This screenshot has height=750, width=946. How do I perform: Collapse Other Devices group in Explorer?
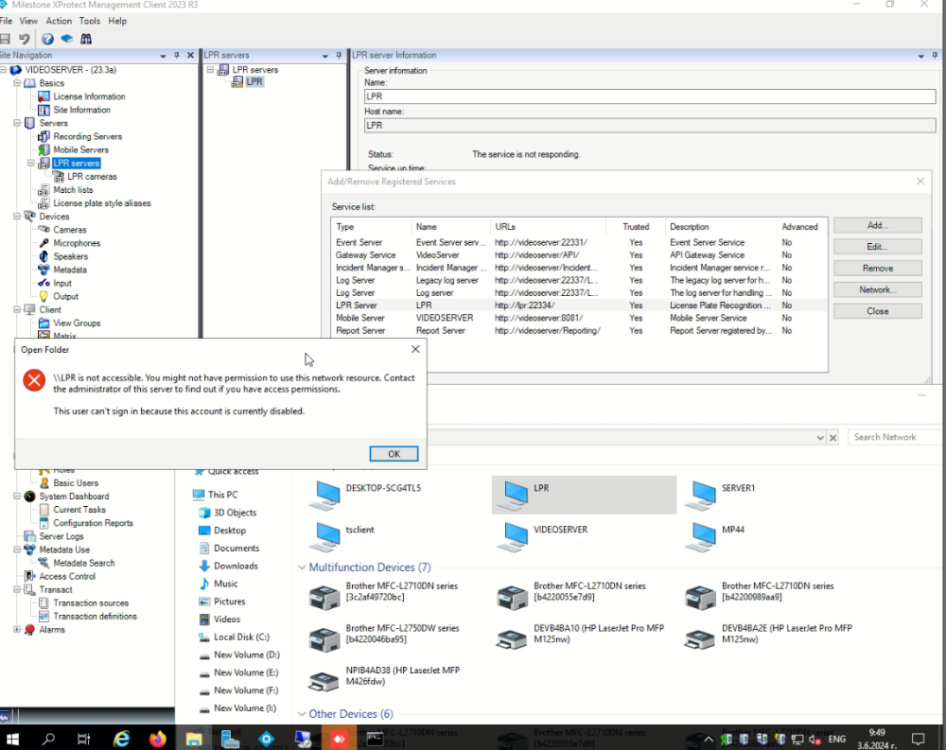[x=302, y=714]
